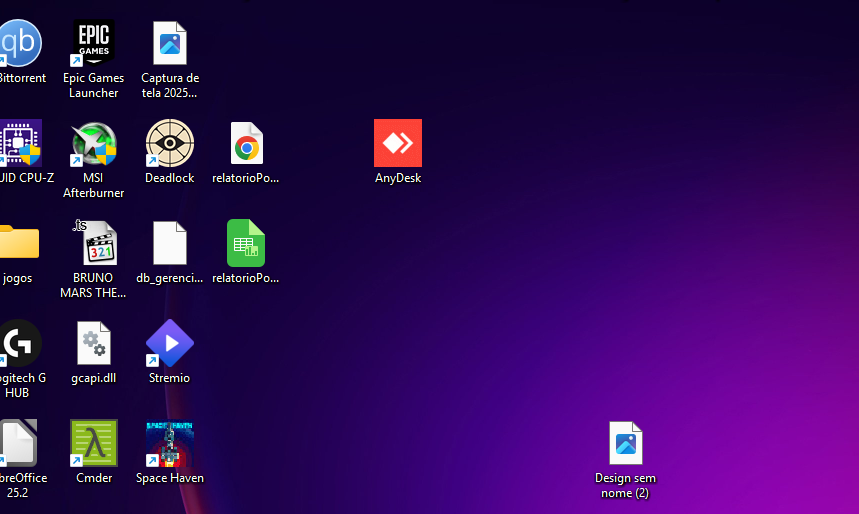
Task: Launch Epic Games Launcher shortcut
Action: click(x=94, y=44)
